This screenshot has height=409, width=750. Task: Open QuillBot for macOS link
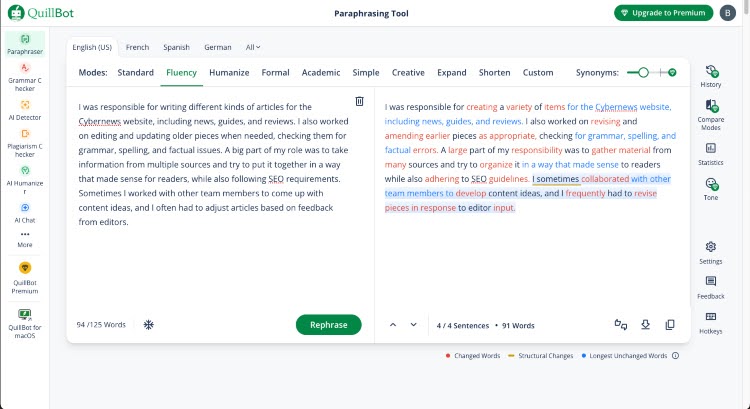pos(25,323)
